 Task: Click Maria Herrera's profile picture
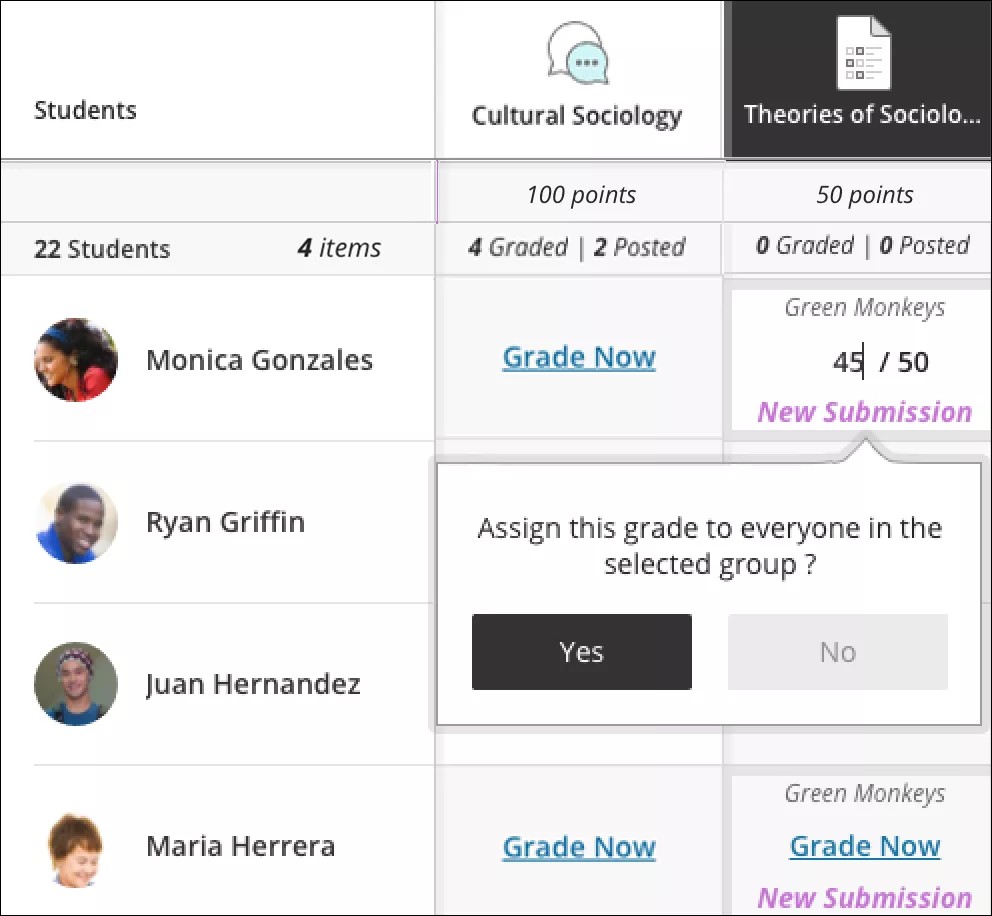[76, 847]
